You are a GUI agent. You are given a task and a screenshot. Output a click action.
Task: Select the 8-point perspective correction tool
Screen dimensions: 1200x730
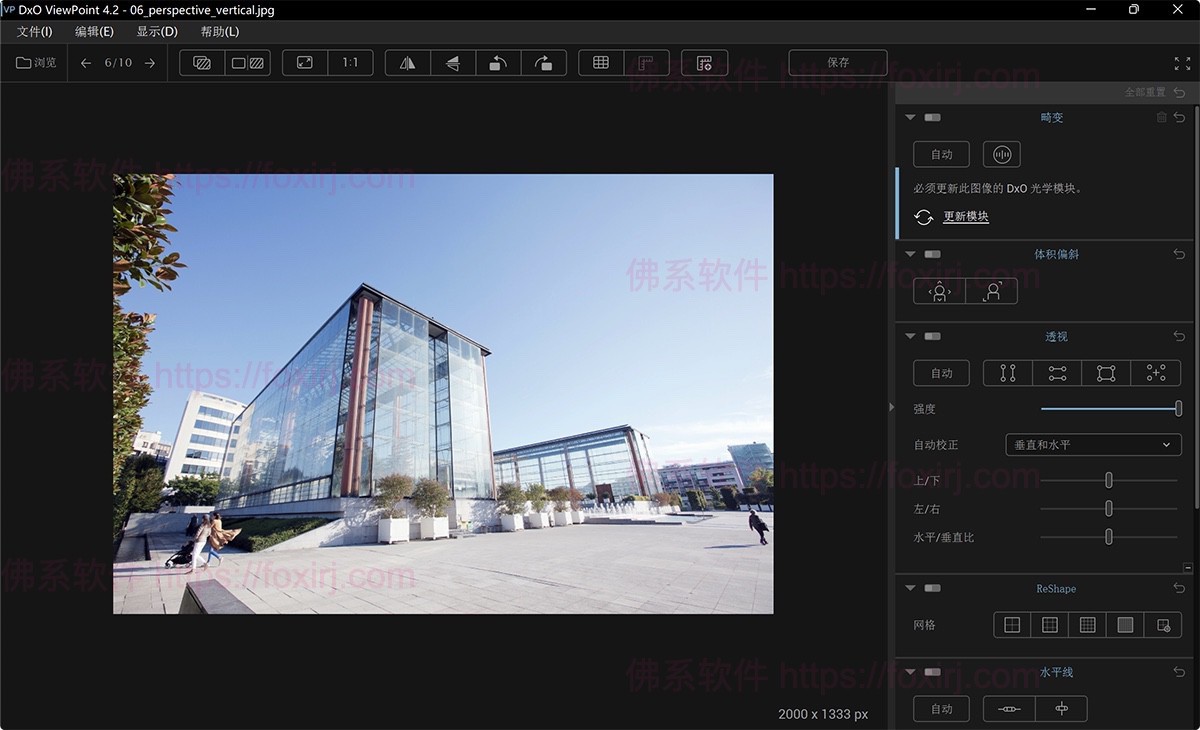tap(1155, 372)
